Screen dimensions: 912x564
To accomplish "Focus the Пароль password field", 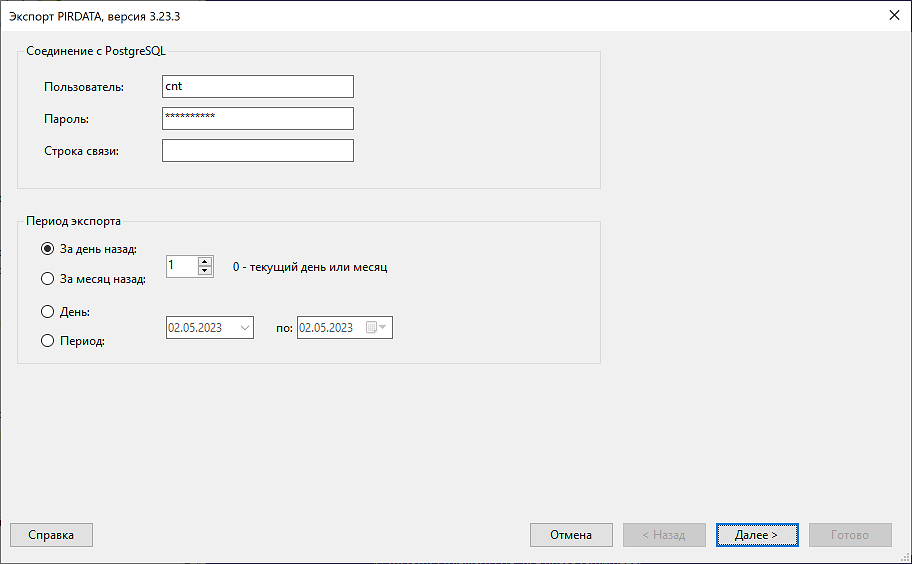I will click(257, 119).
